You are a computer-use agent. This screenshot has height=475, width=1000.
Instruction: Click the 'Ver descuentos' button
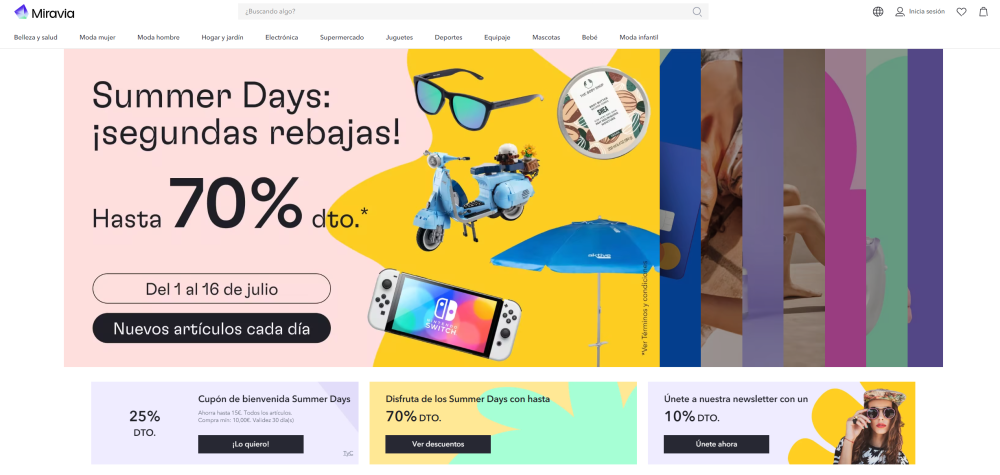[x=438, y=444]
